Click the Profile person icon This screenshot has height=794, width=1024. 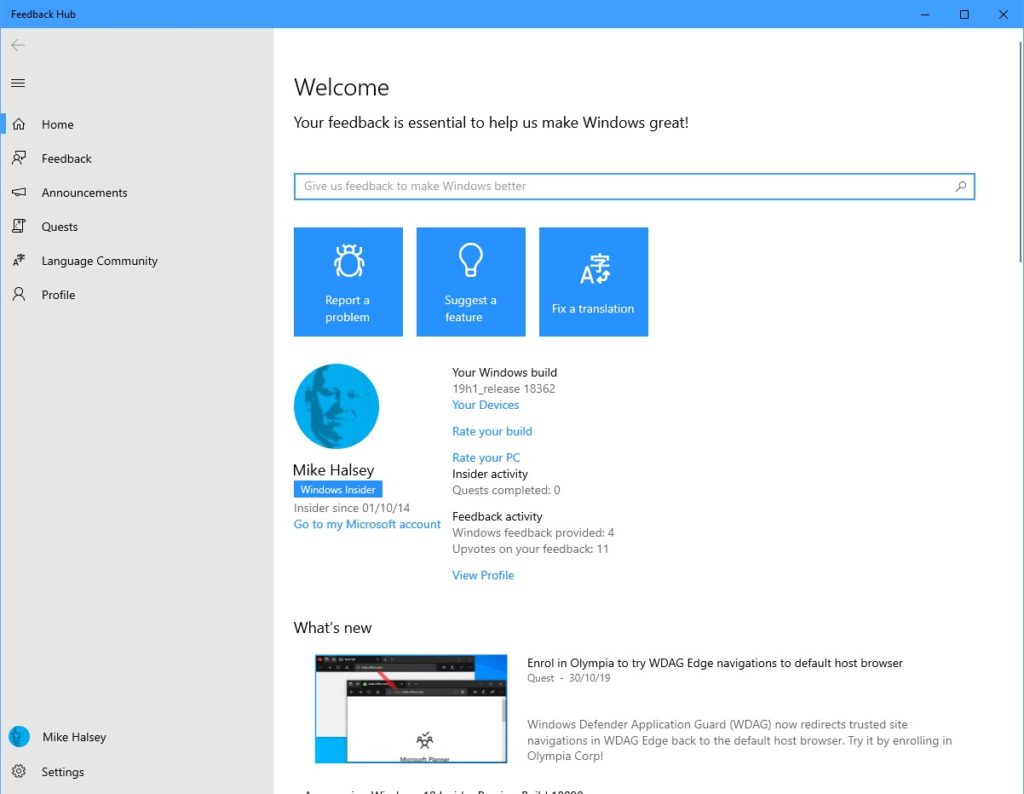tap(19, 294)
